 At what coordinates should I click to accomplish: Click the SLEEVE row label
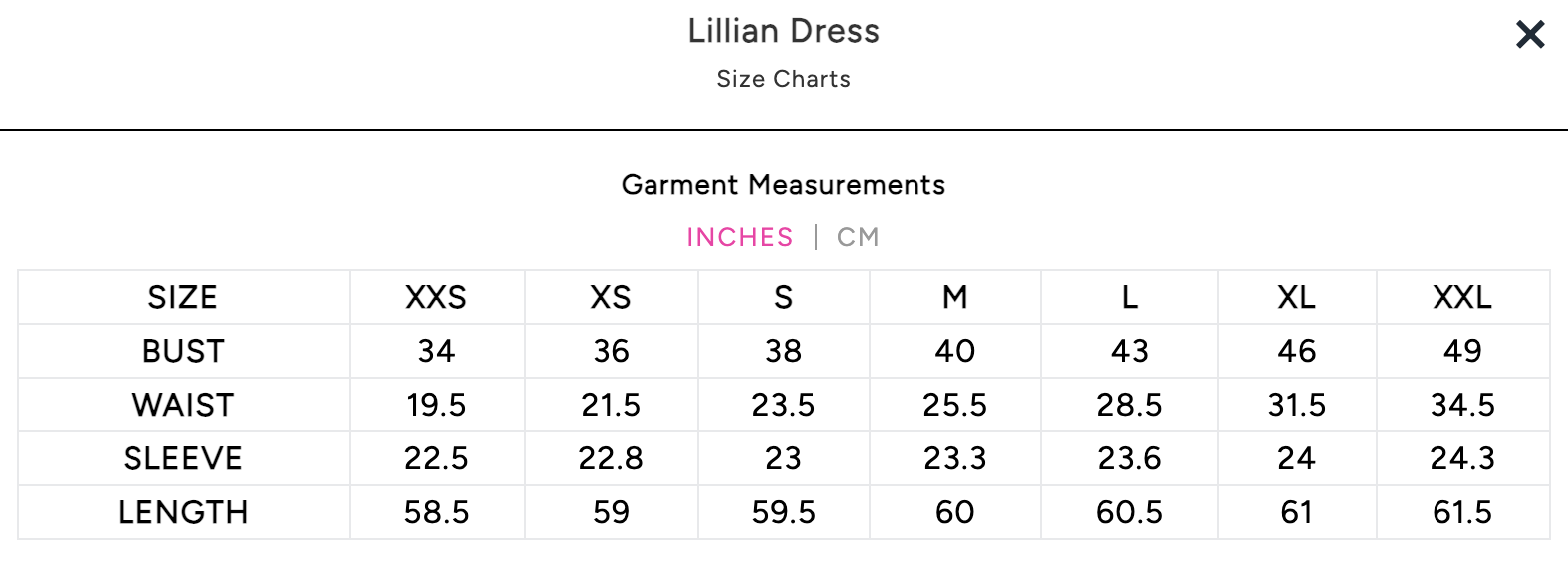183,458
